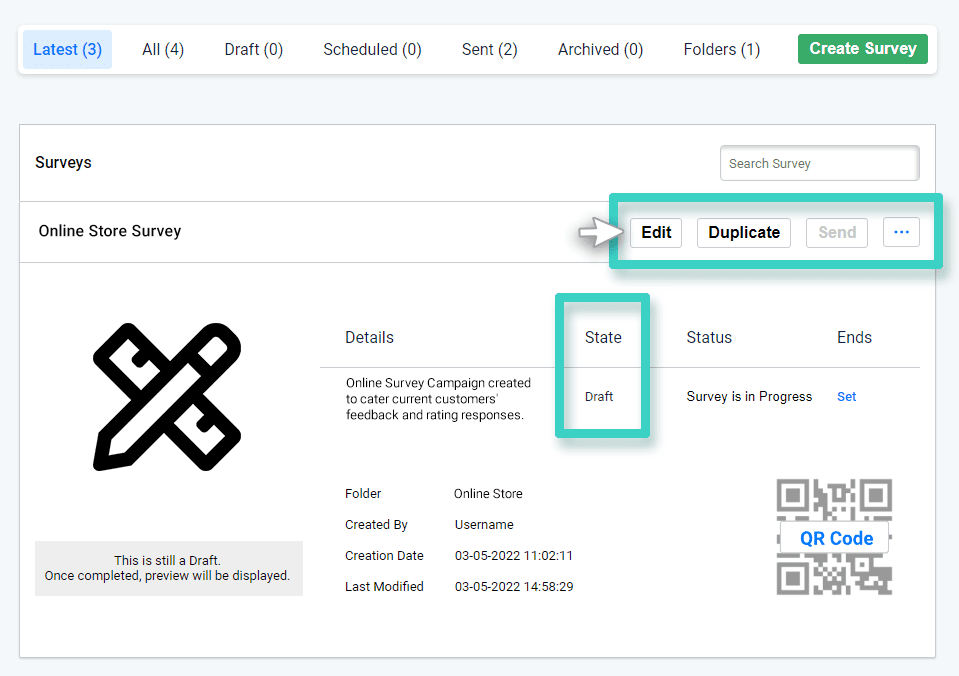The width and height of the screenshot is (959, 676).
Task: Open the Archived (0) tab
Action: [x=600, y=49]
